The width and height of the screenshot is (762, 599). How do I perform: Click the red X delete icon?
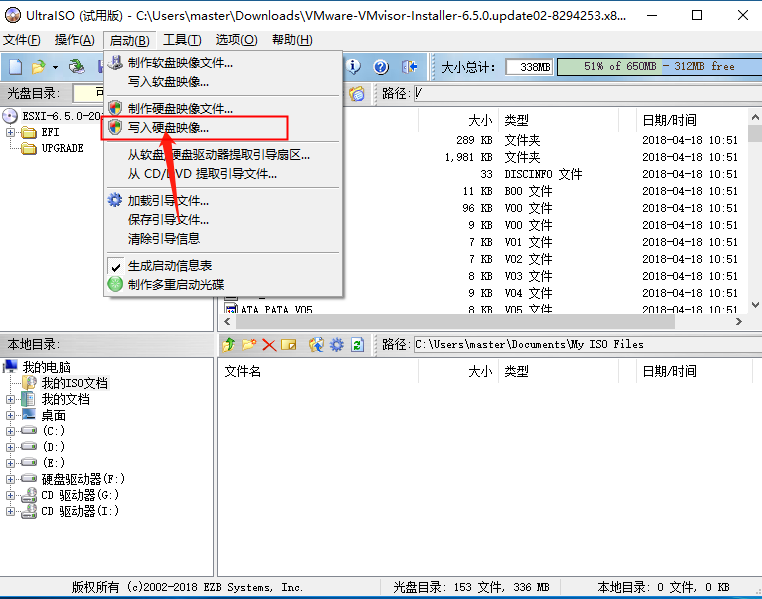click(x=269, y=345)
